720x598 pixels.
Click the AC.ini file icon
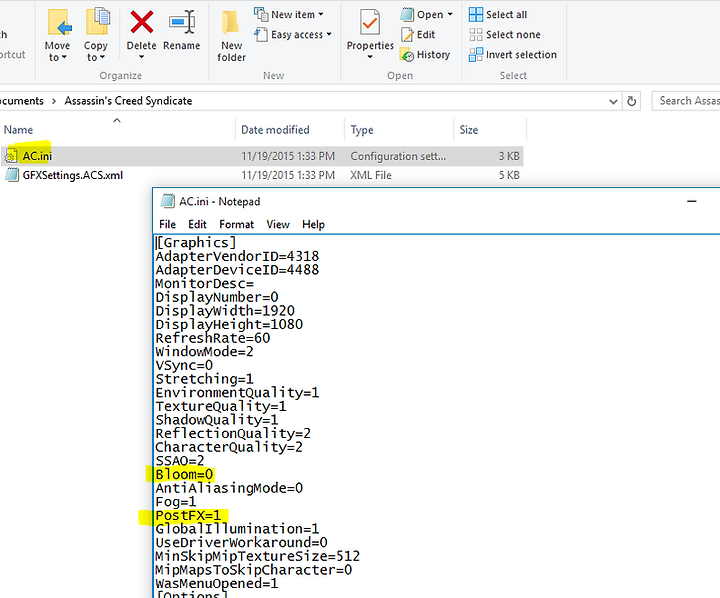pos(11,156)
